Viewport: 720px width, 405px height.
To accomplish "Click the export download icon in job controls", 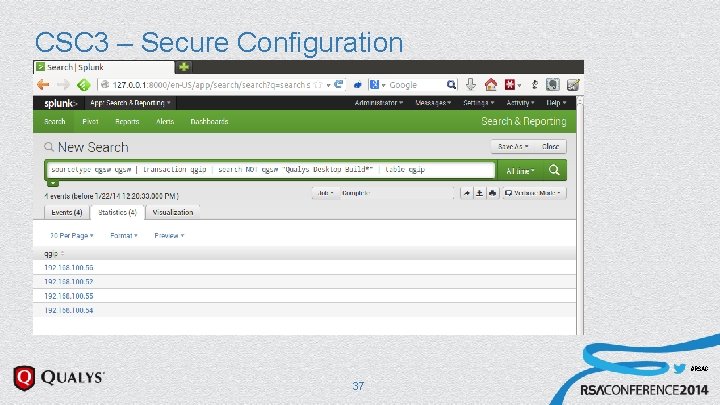I will coord(479,193).
